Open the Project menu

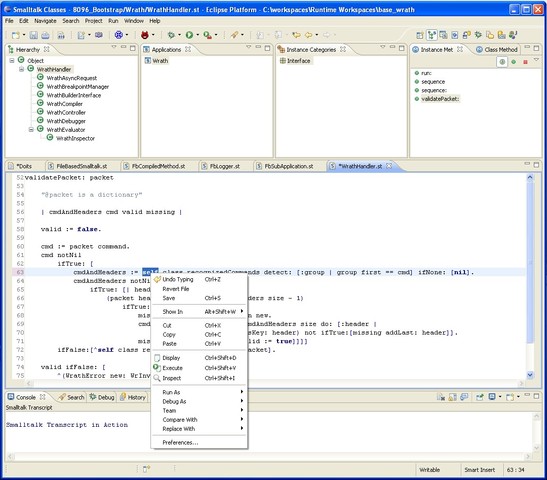93,21
